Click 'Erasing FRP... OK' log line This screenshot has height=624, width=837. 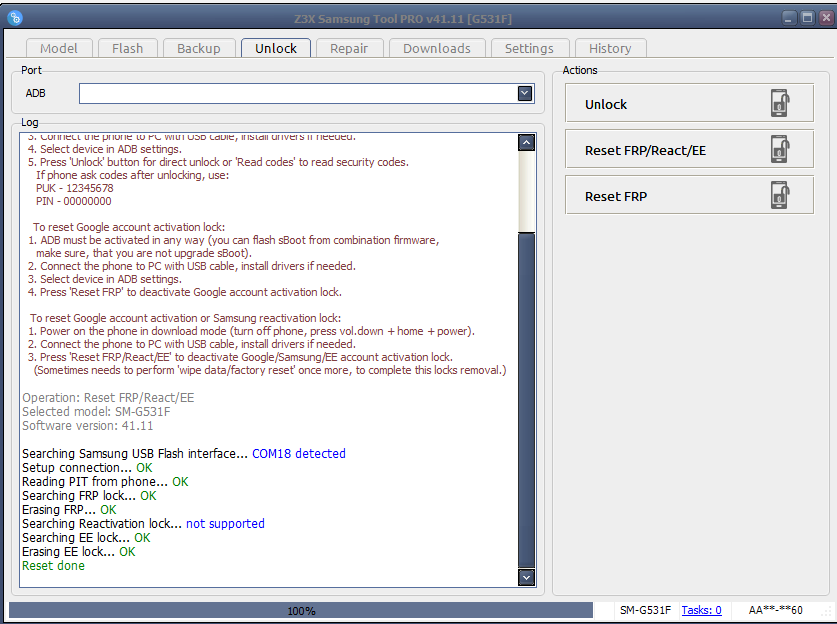tap(69, 510)
